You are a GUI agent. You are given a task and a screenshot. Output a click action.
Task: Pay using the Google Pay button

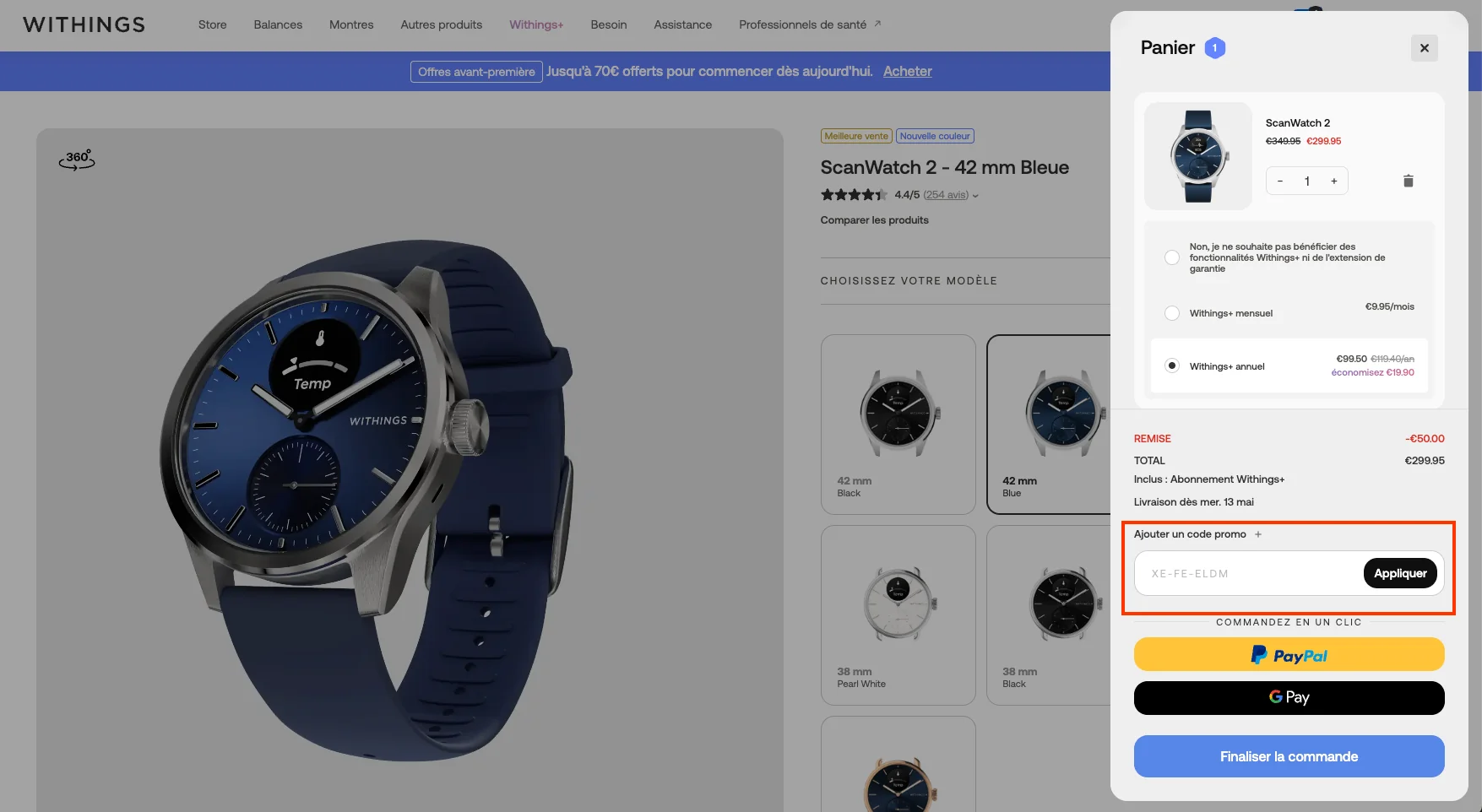pyautogui.click(x=1289, y=697)
